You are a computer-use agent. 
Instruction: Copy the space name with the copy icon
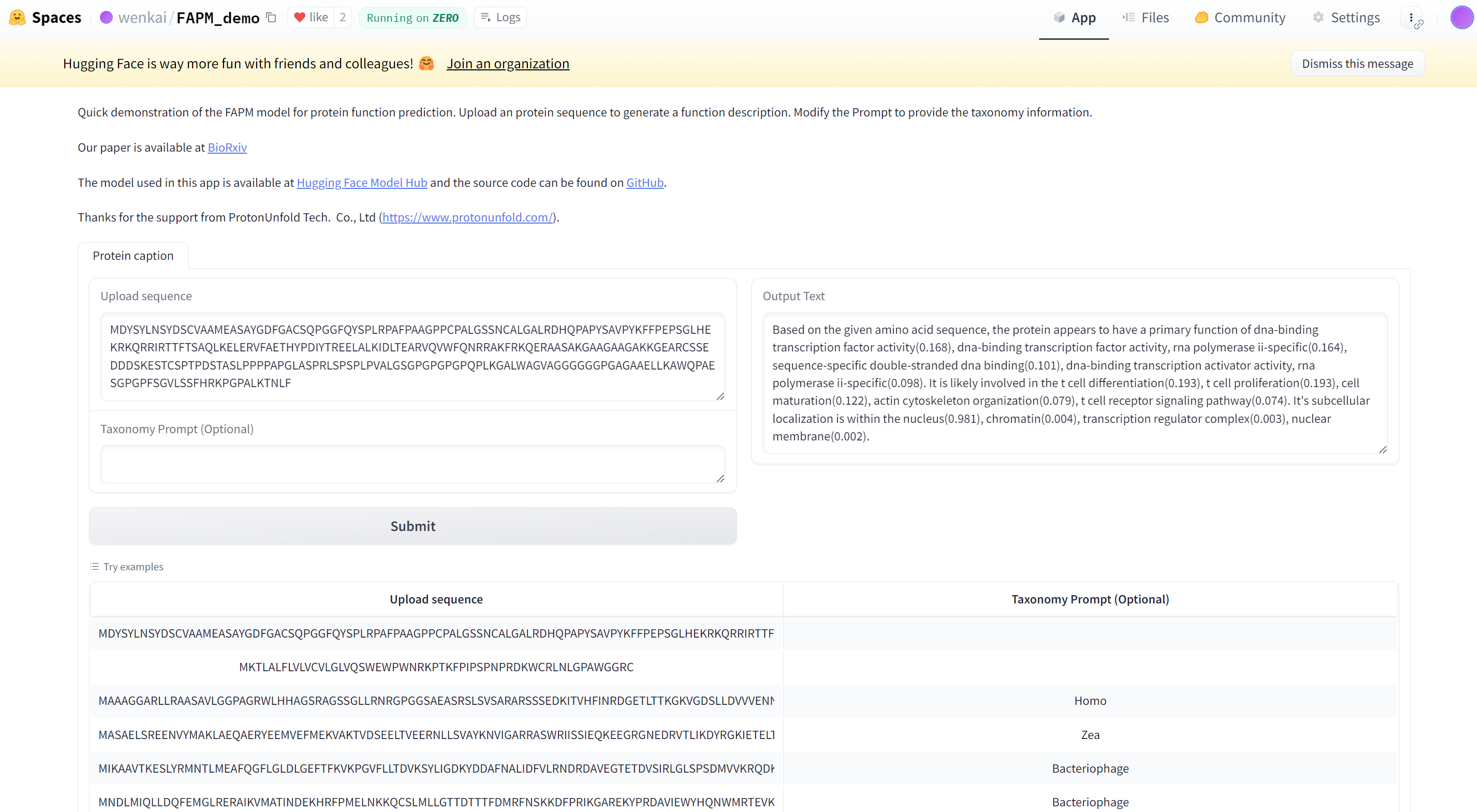(271, 17)
